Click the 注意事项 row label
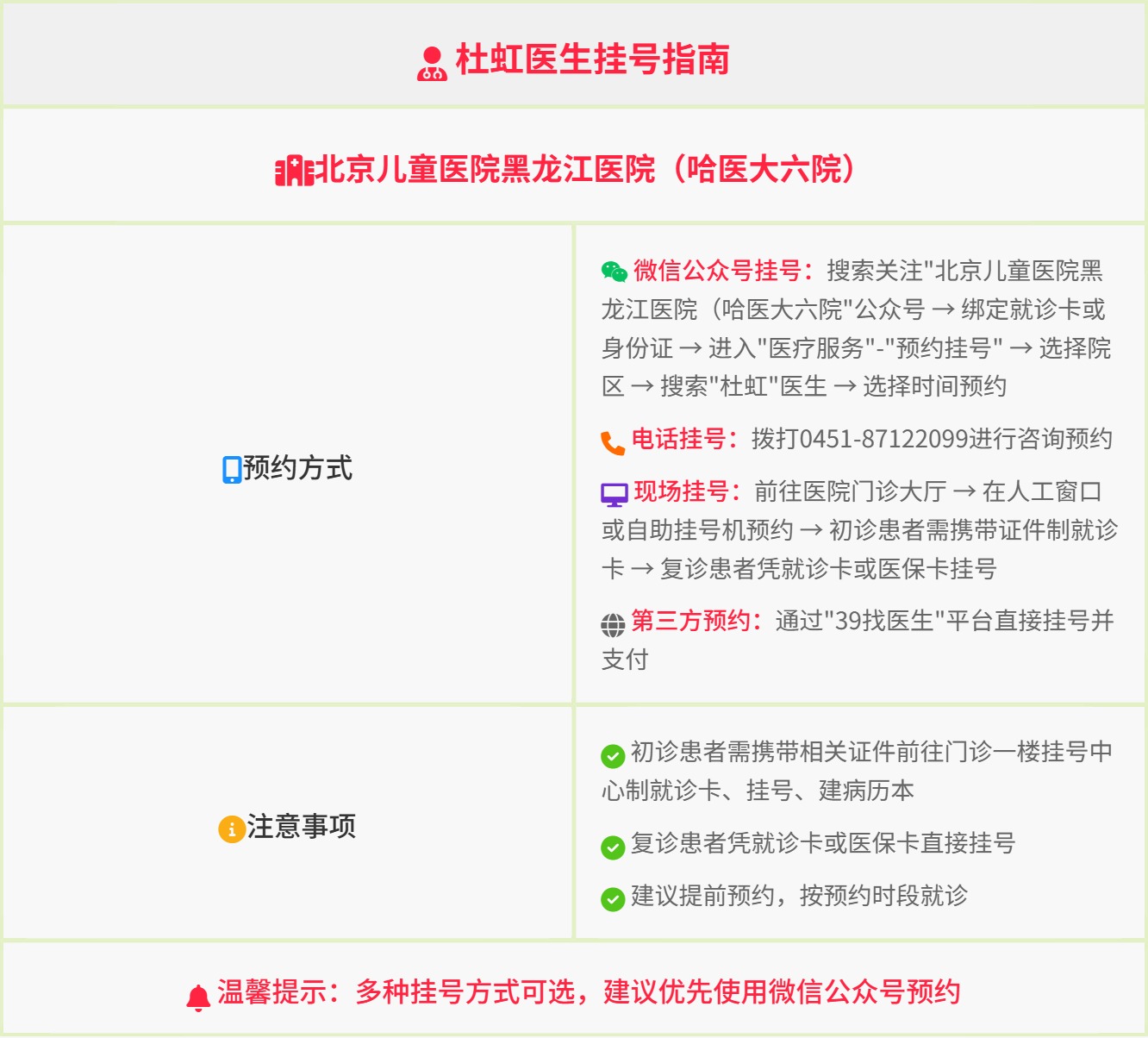 302,827
